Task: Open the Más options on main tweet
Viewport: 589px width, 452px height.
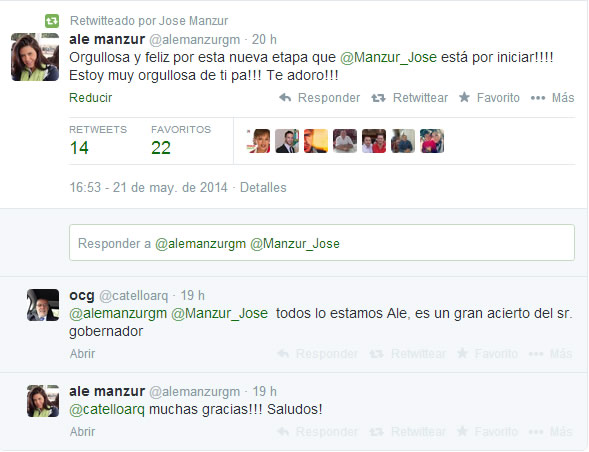Action: click(x=552, y=98)
